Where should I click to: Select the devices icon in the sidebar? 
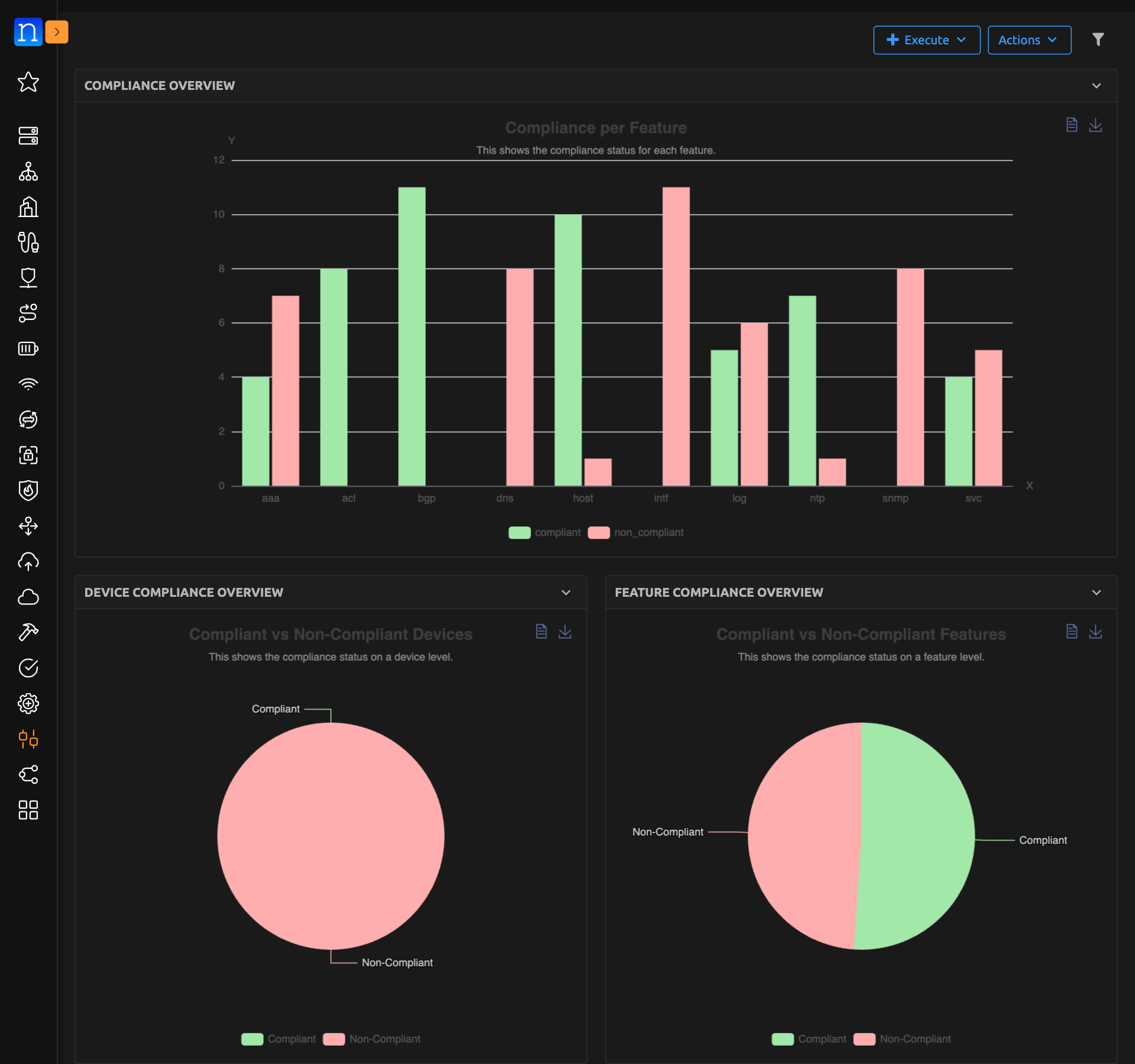point(28,136)
